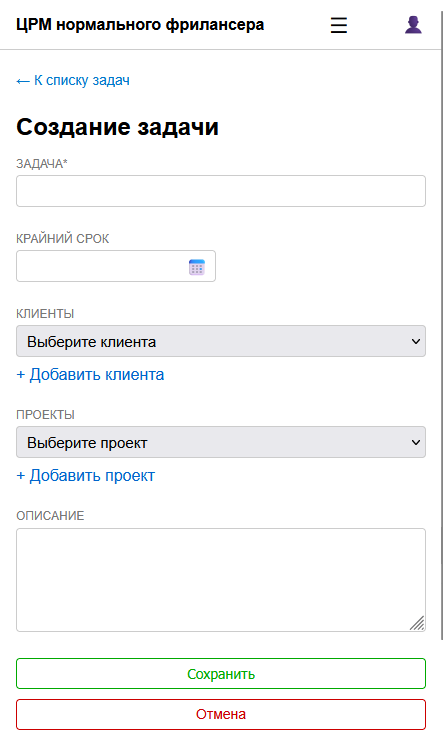This screenshot has width=443, height=742.
Task: Focus the 'Описание' description textarea
Action: click(221, 580)
